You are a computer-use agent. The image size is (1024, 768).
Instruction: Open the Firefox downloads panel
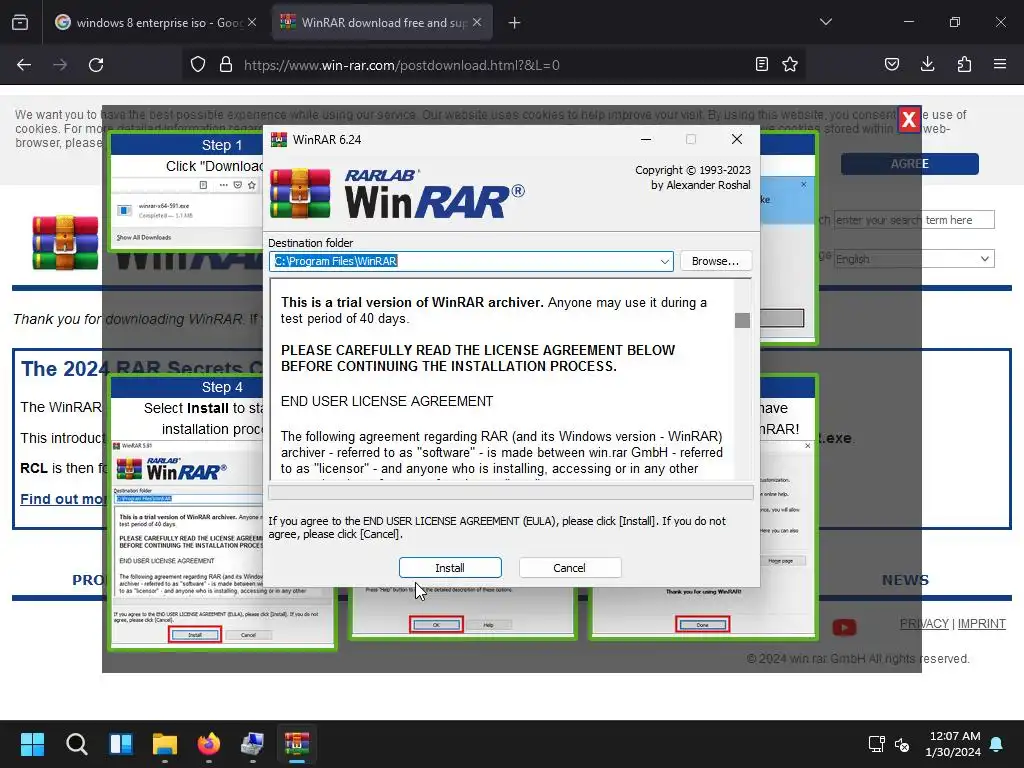927,65
